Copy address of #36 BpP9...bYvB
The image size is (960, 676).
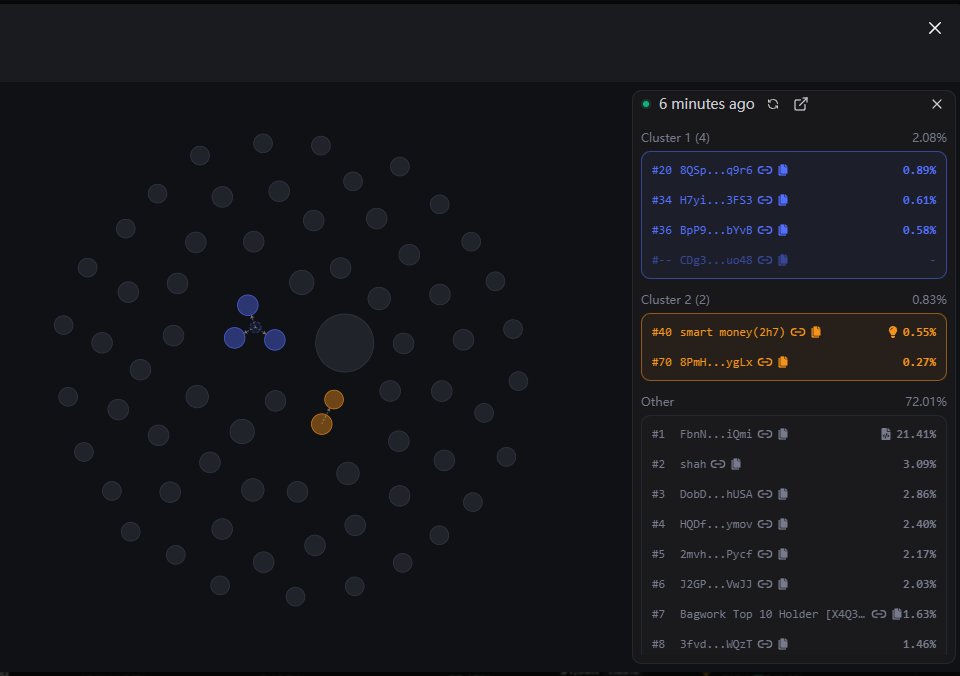783,230
